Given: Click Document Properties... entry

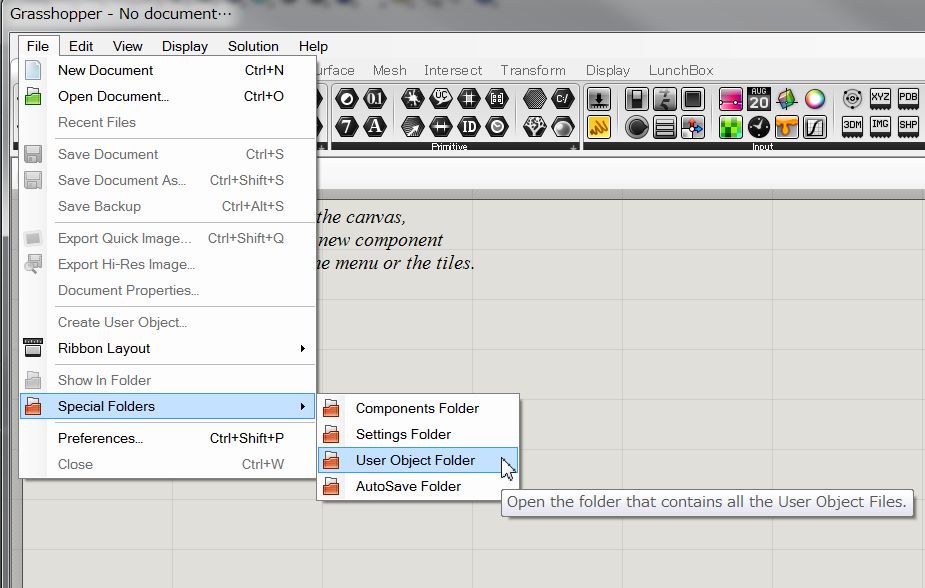Looking at the screenshot, I should (x=168, y=290).
